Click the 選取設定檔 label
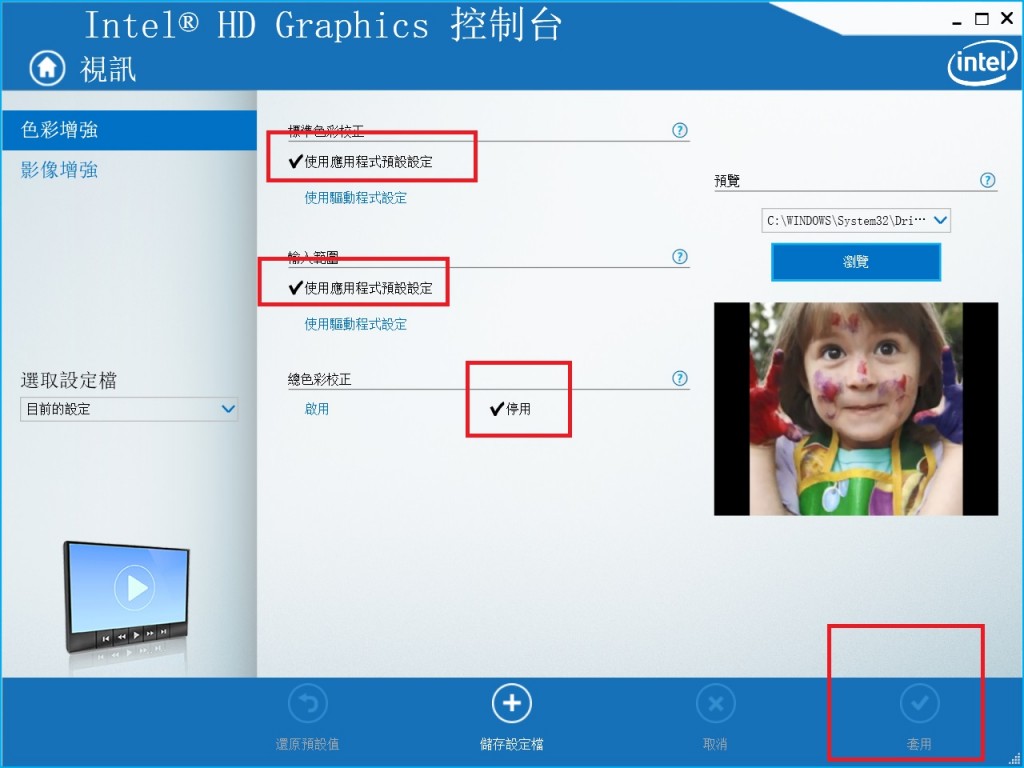 pyautogui.click(x=69, y=380)
